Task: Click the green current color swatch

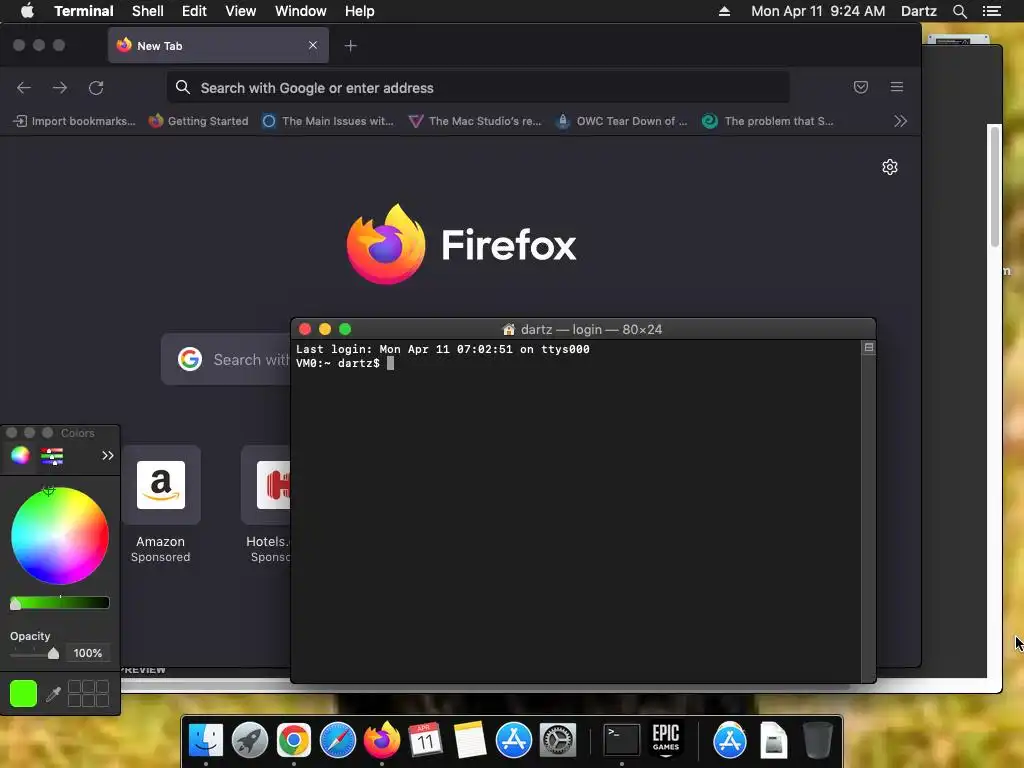Action: click(x=24, y=694)
